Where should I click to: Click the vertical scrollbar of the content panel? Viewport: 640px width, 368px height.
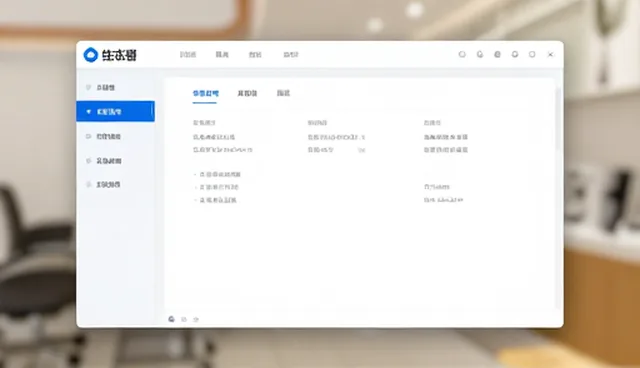point(558,118)
